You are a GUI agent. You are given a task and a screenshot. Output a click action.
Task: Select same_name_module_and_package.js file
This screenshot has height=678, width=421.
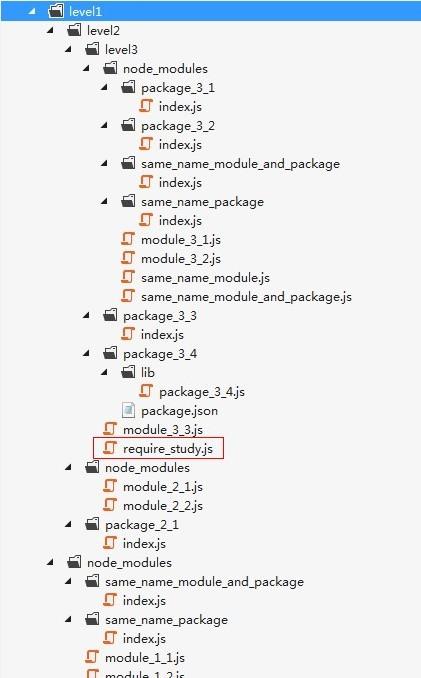246,297
